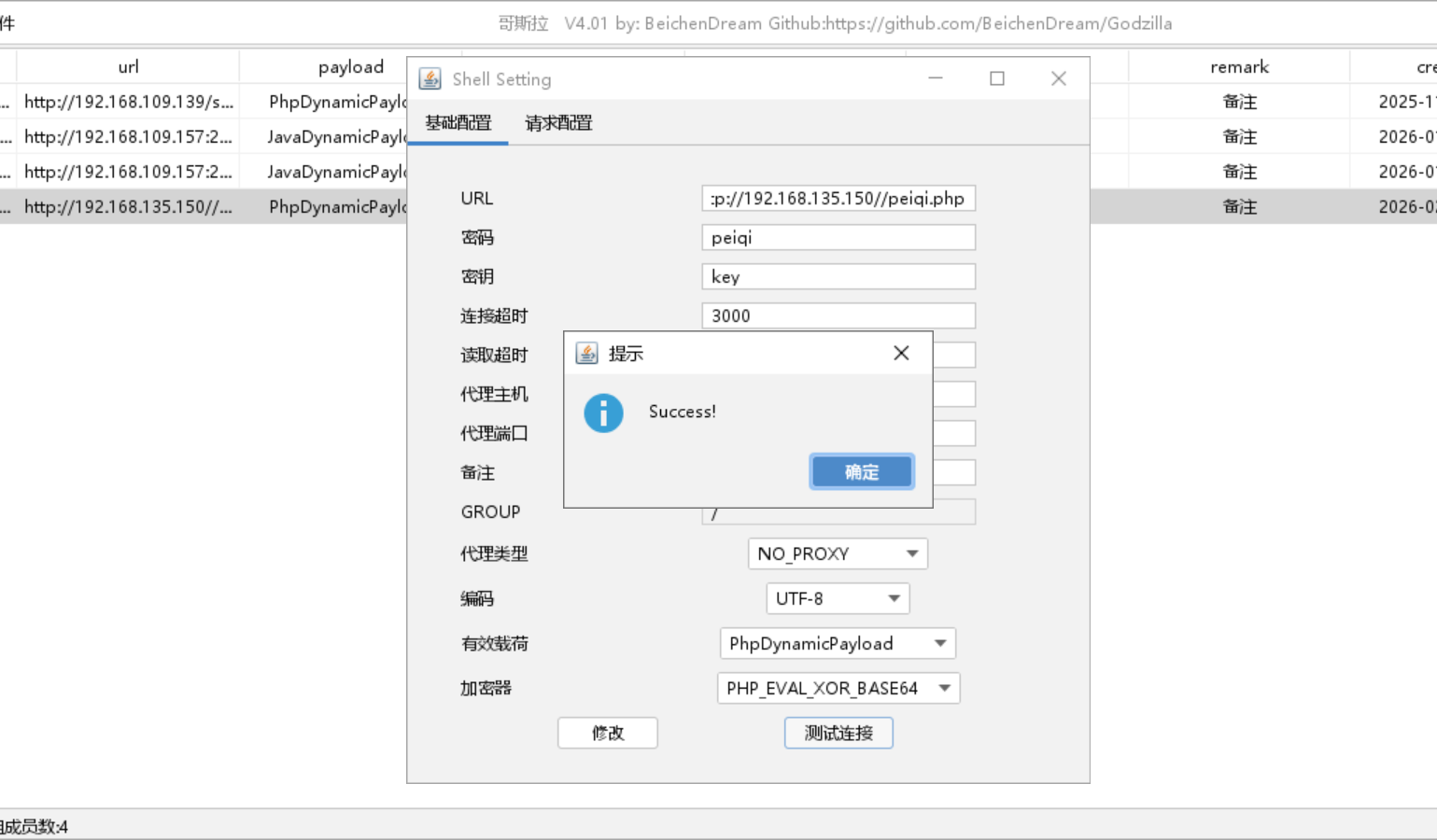Image resolution: width=1437 pixels, height=840 pixels.
Task: Click the url column header in the main table
Action: click(x=128, y=66)
